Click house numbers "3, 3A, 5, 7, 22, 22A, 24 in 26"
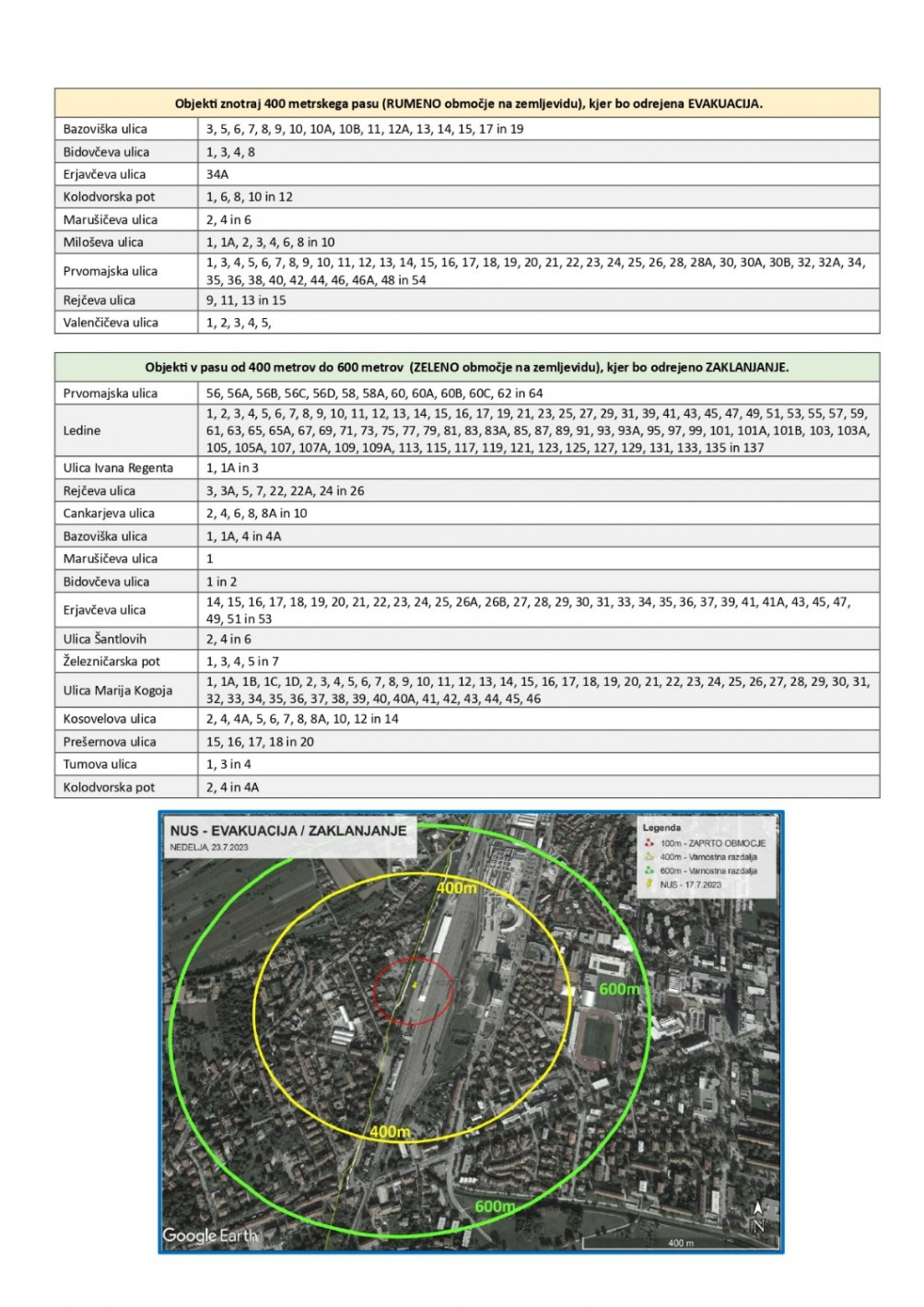 coord(286,491)
